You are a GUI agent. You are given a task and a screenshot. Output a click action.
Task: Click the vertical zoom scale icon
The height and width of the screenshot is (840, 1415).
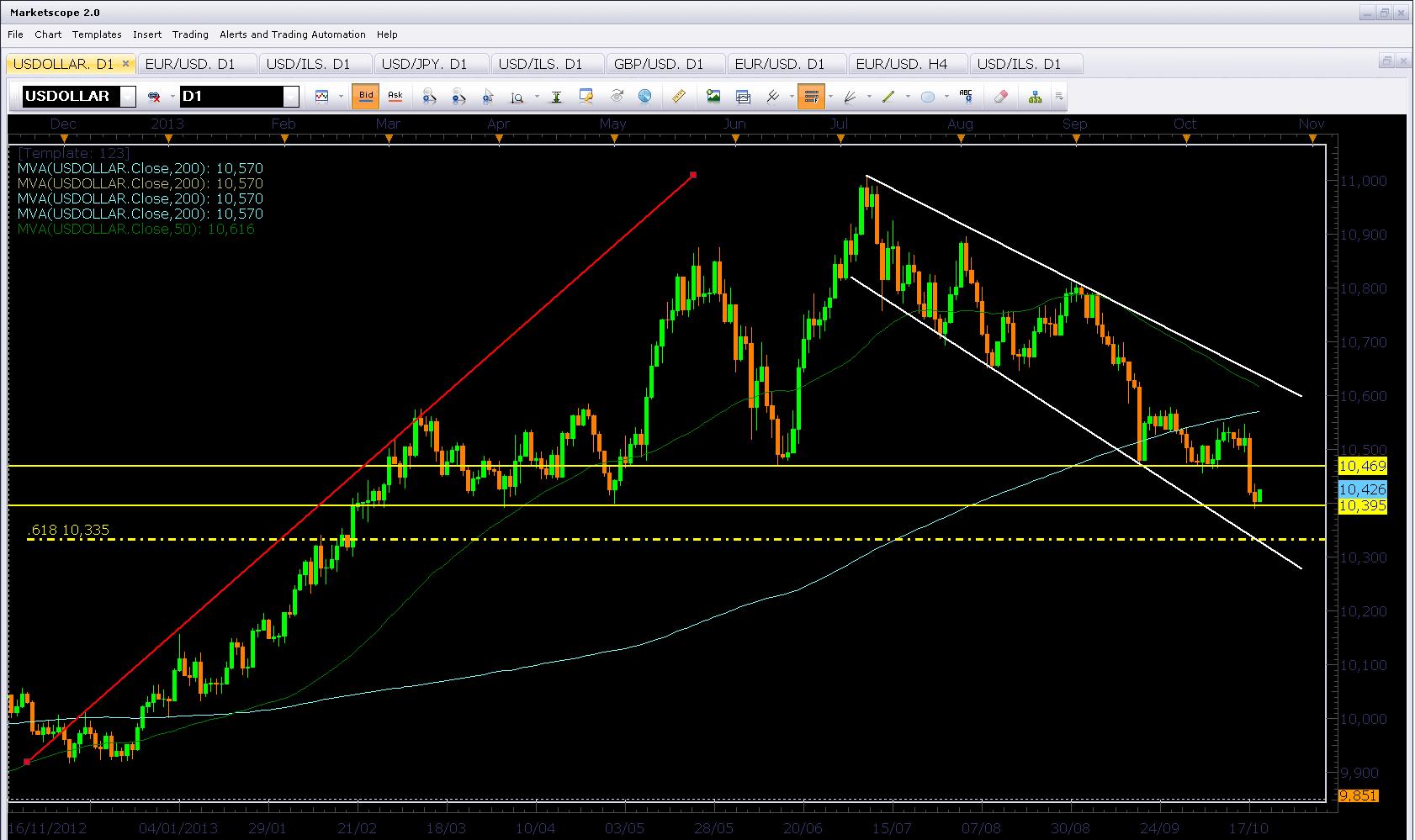pyautogui.click(x=517, y=97)
